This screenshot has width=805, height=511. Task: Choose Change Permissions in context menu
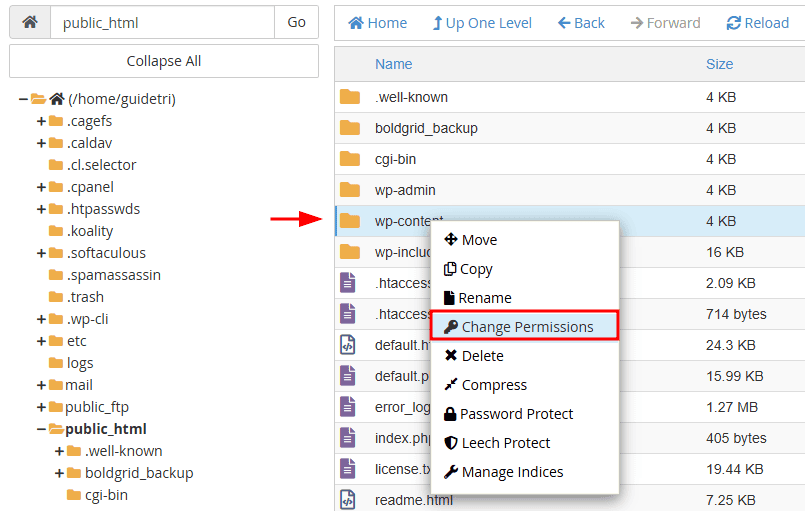pyautogui.click(x=524, y=327)
